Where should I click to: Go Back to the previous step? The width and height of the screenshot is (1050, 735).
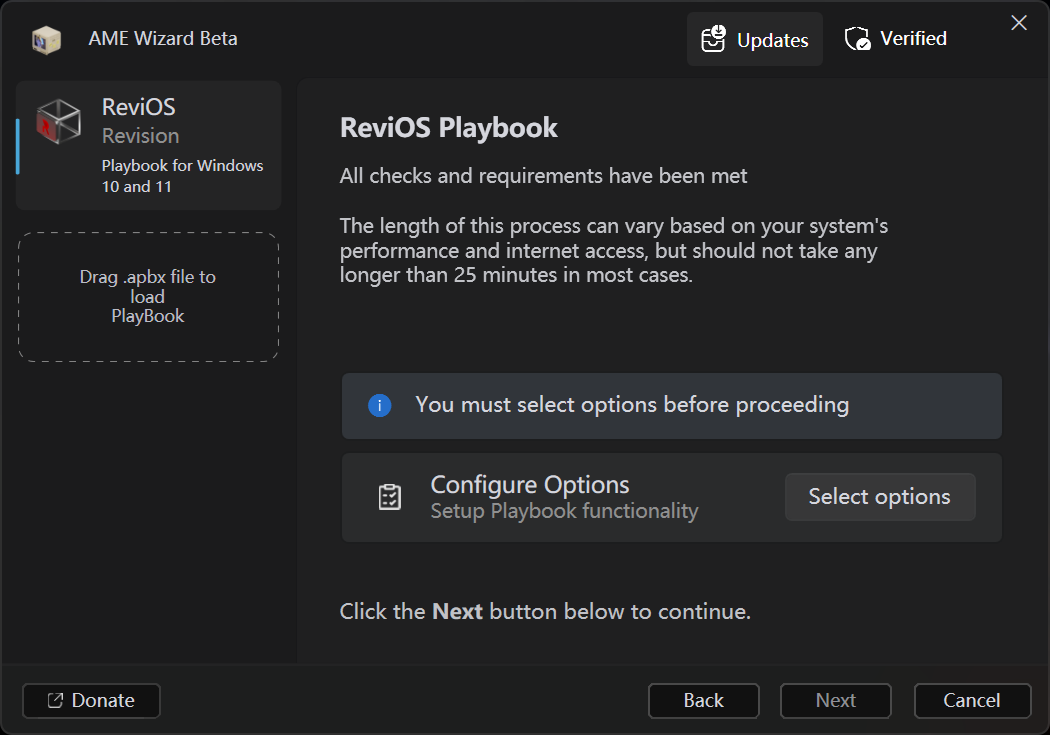coord(703,701)
